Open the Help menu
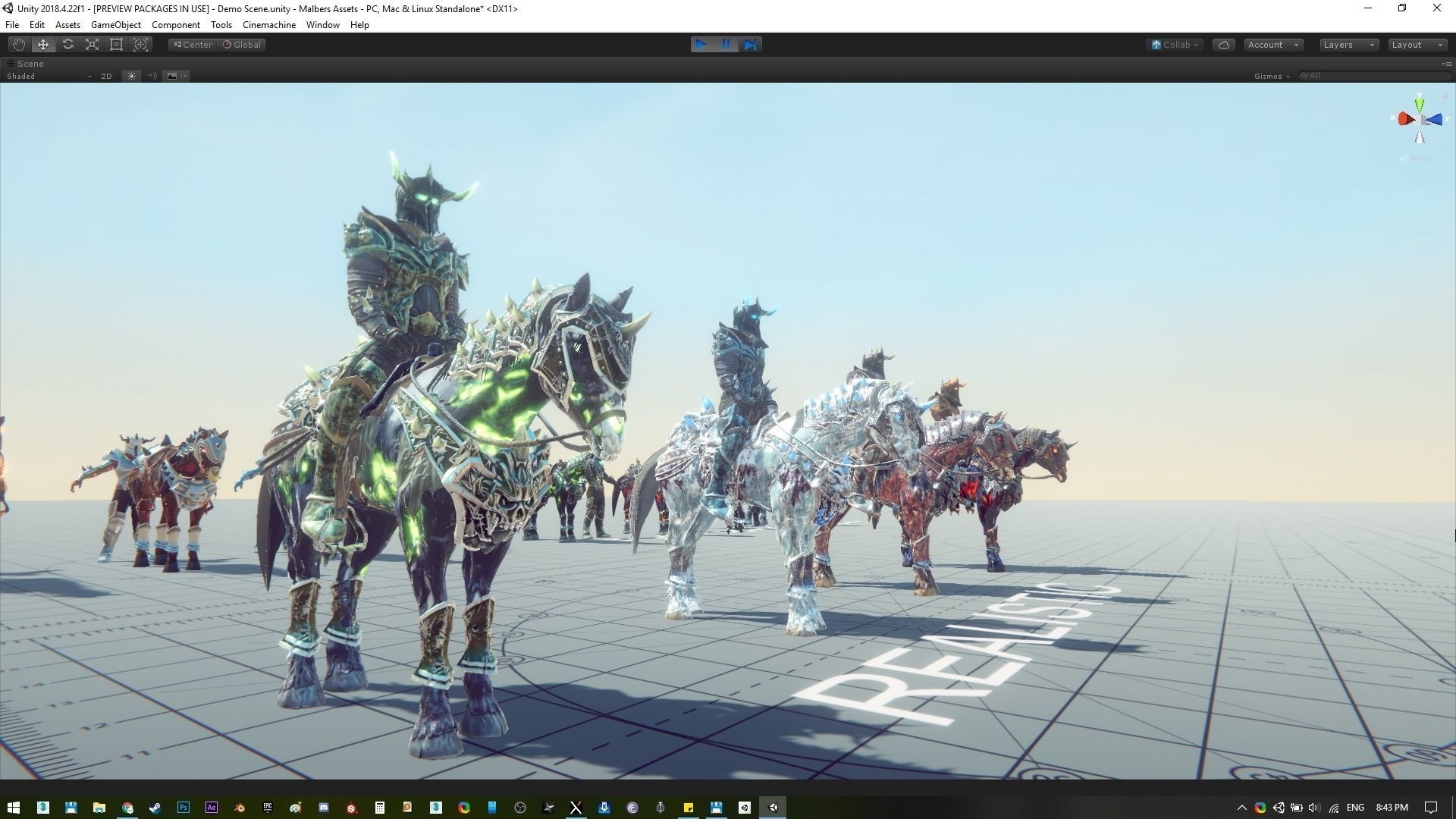Image resolution: width=1456 pixels, height=819 pixels. point(359,25)
